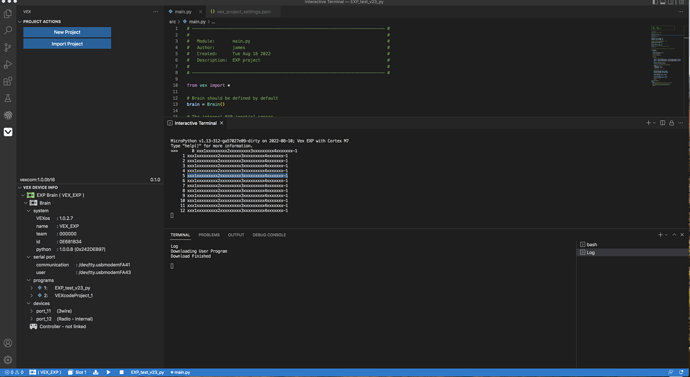Open notifications bell in status bar
This screenshot has height=377, width=690.
(x=681, y=372)
